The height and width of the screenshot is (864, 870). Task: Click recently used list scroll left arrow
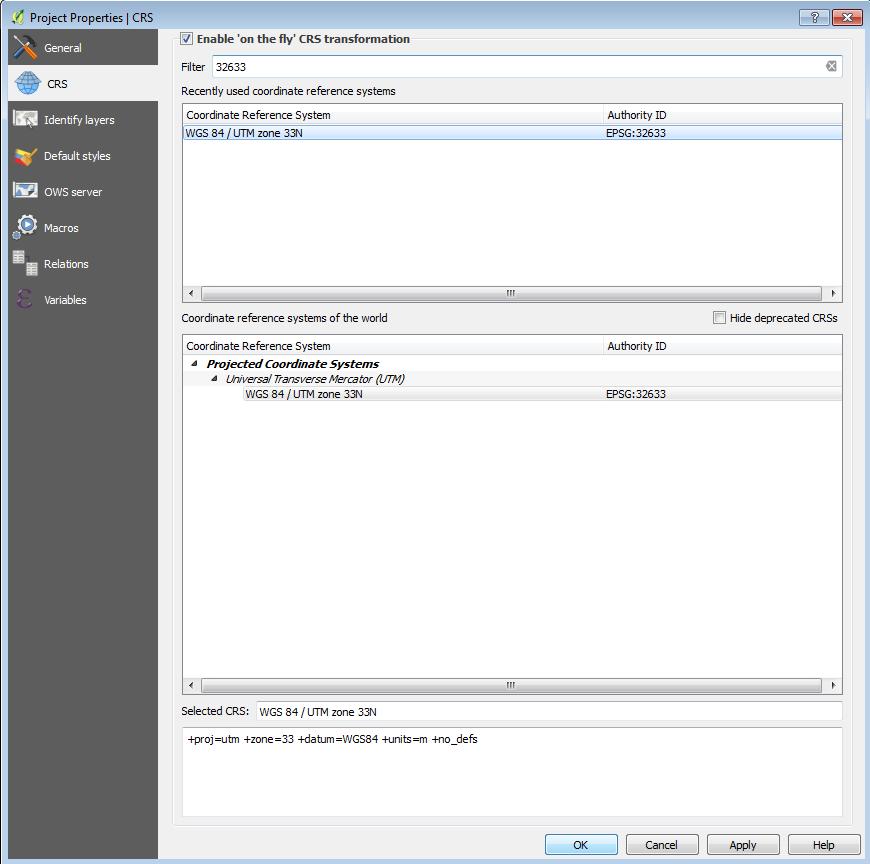pyautogui.click(x=191, y=293)
